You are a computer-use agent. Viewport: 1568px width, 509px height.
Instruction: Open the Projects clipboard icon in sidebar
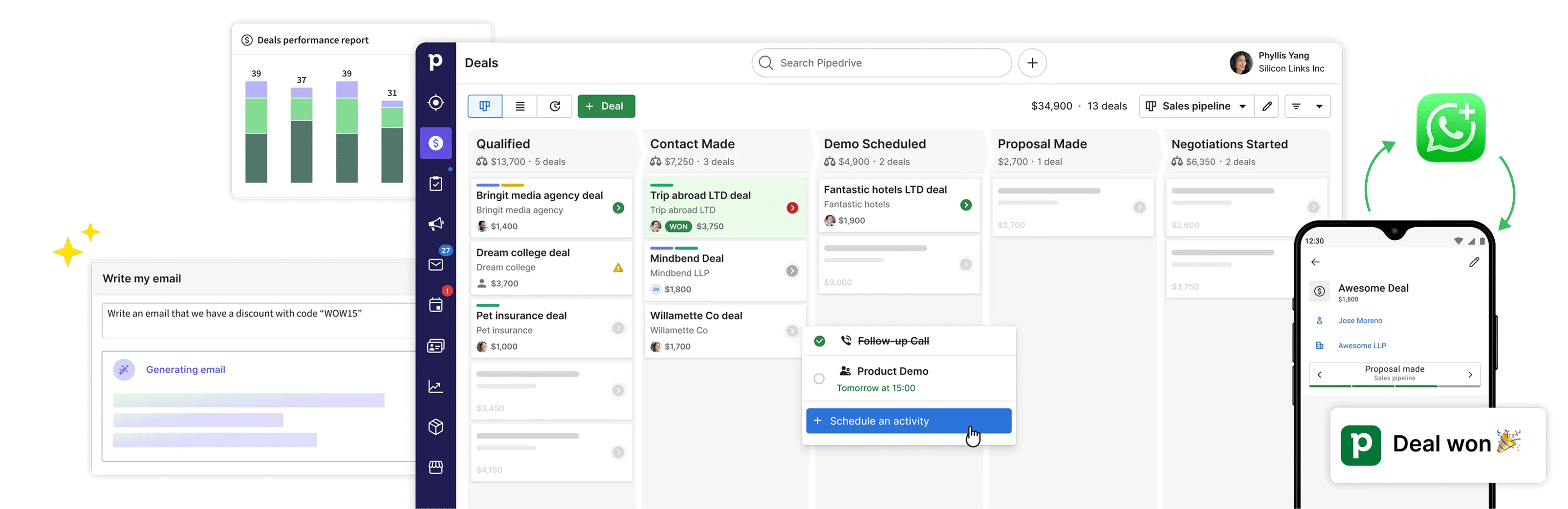click(435, 184)
